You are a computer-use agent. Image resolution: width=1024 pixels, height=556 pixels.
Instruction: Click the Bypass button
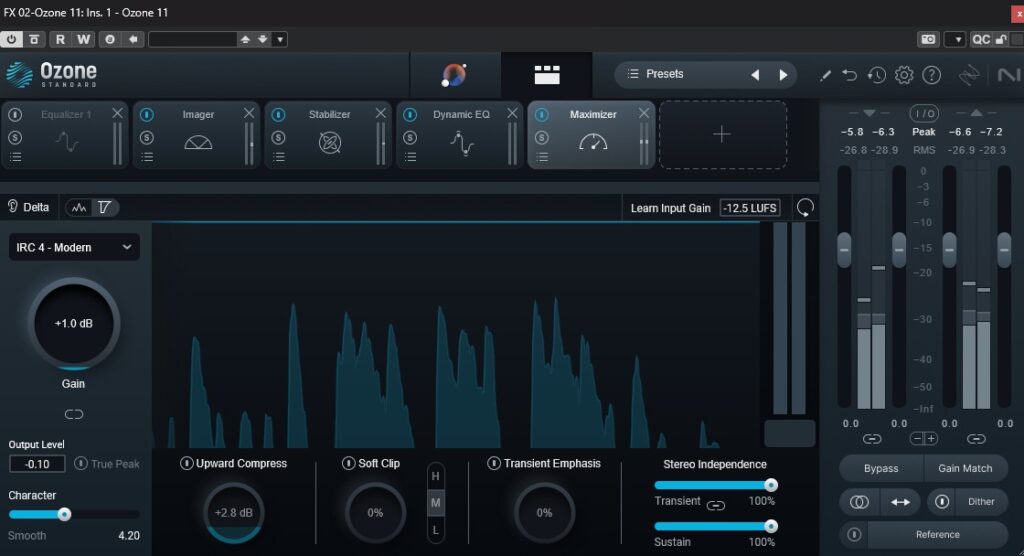(880, 468)
